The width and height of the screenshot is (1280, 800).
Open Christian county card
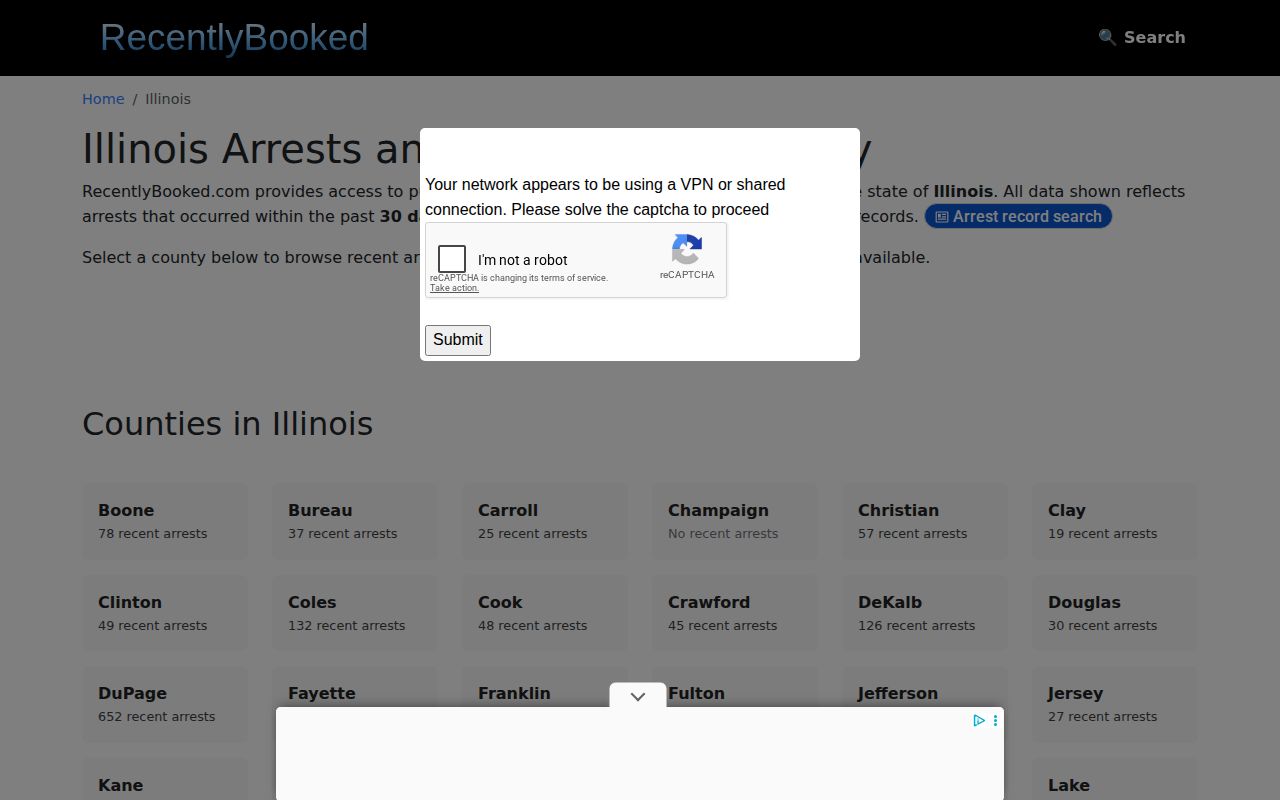(x=925, y=521)
